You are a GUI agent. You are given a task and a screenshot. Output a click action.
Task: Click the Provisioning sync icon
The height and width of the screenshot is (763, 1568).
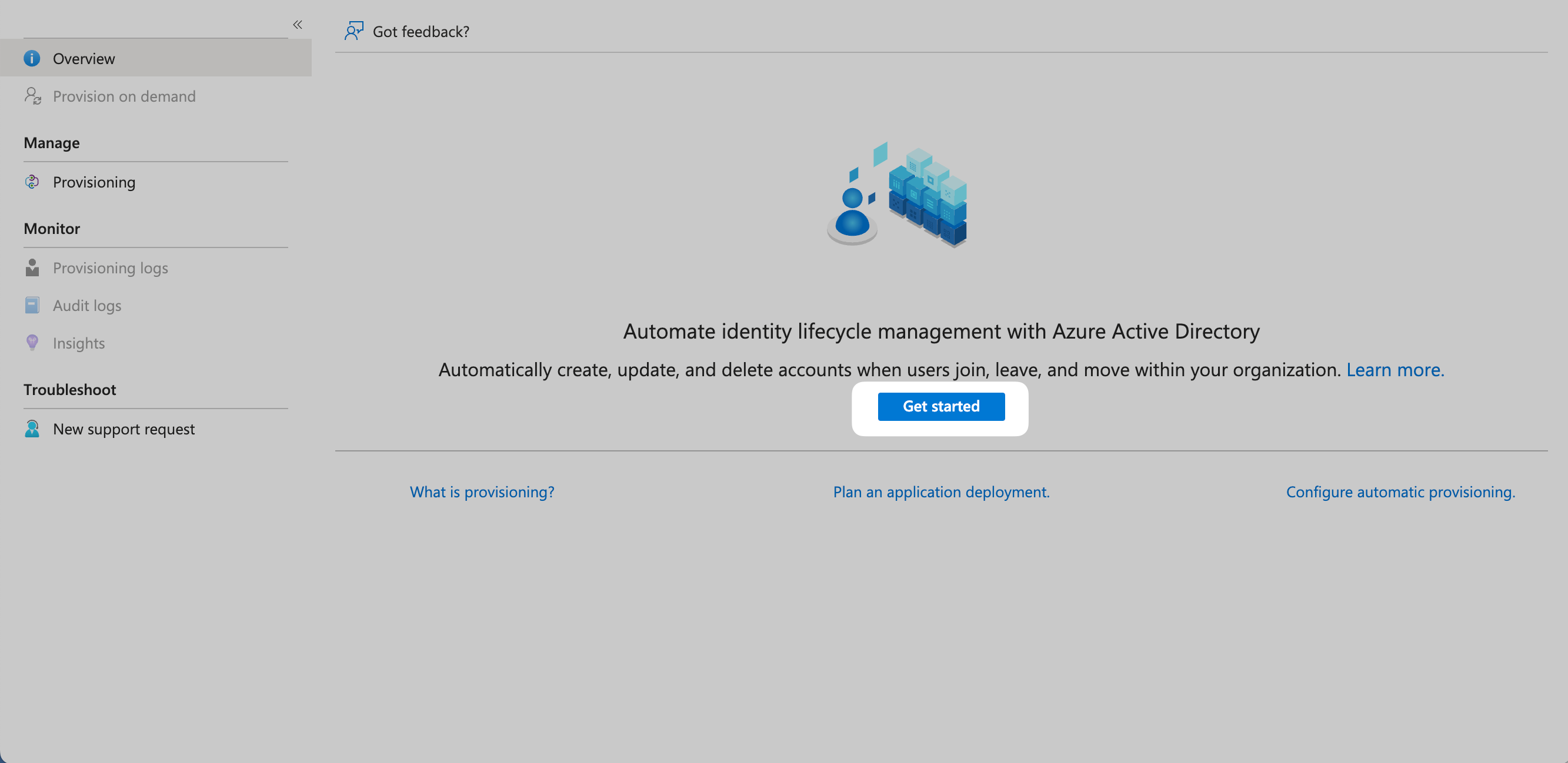pyautogui.click(x=32, y=182)
